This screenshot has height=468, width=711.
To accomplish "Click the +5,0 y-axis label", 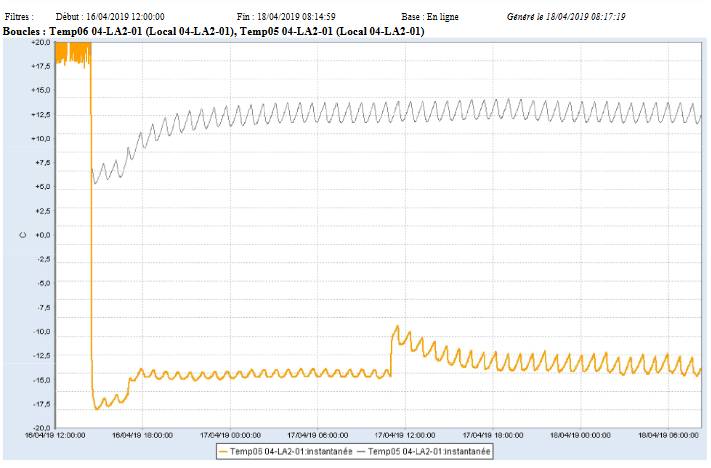I will [x=42, y=187].
